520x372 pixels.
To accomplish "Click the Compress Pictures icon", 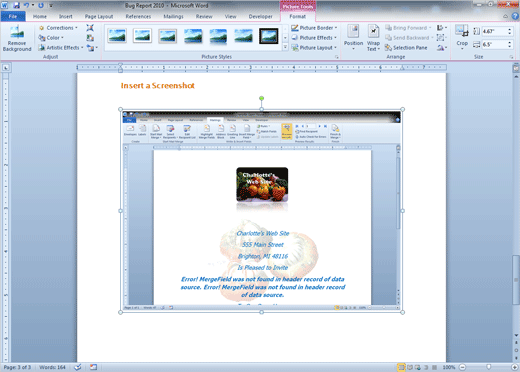I will (x=90, y=28).
